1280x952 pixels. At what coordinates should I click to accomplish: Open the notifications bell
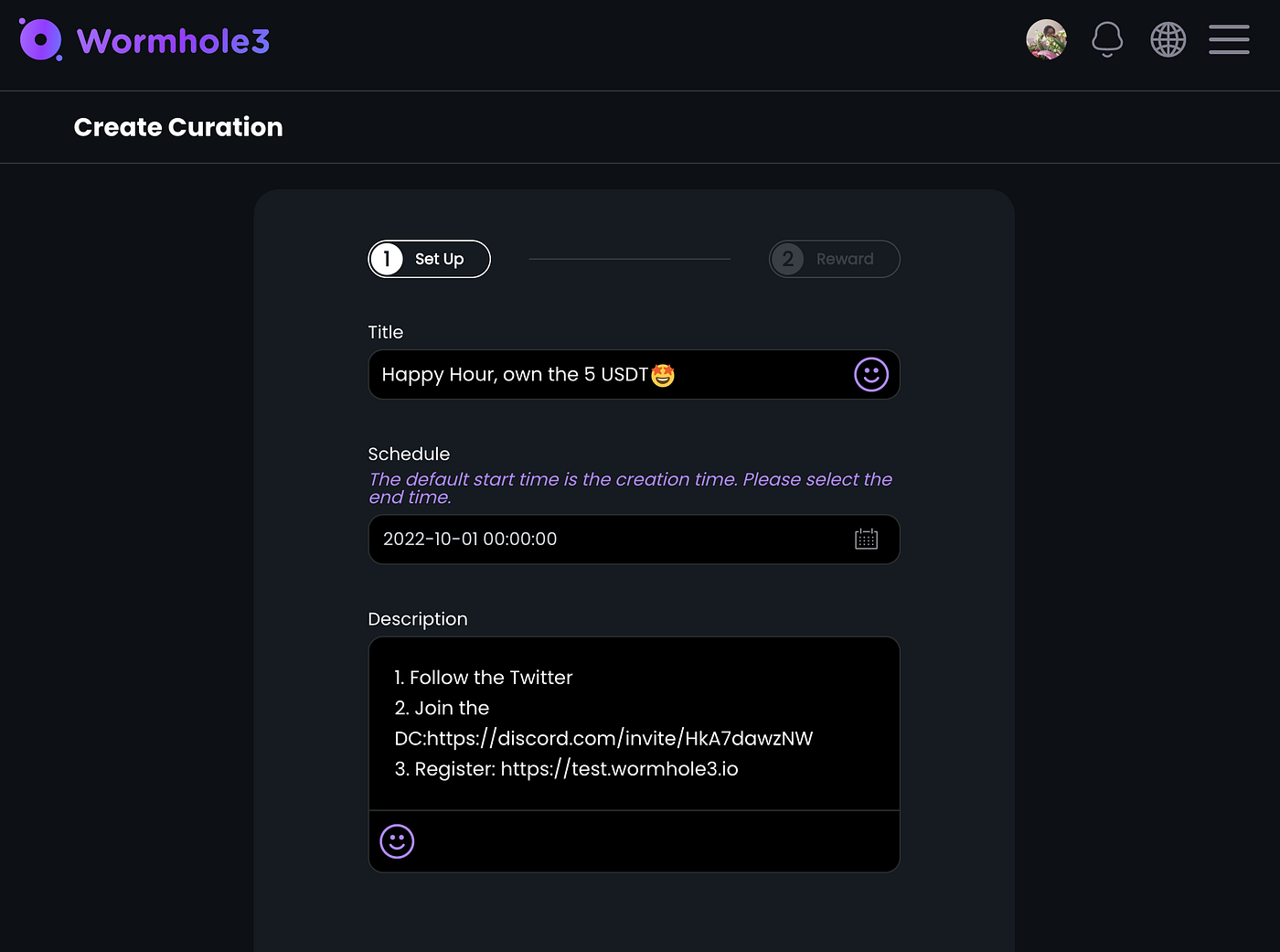point(1107,39)
